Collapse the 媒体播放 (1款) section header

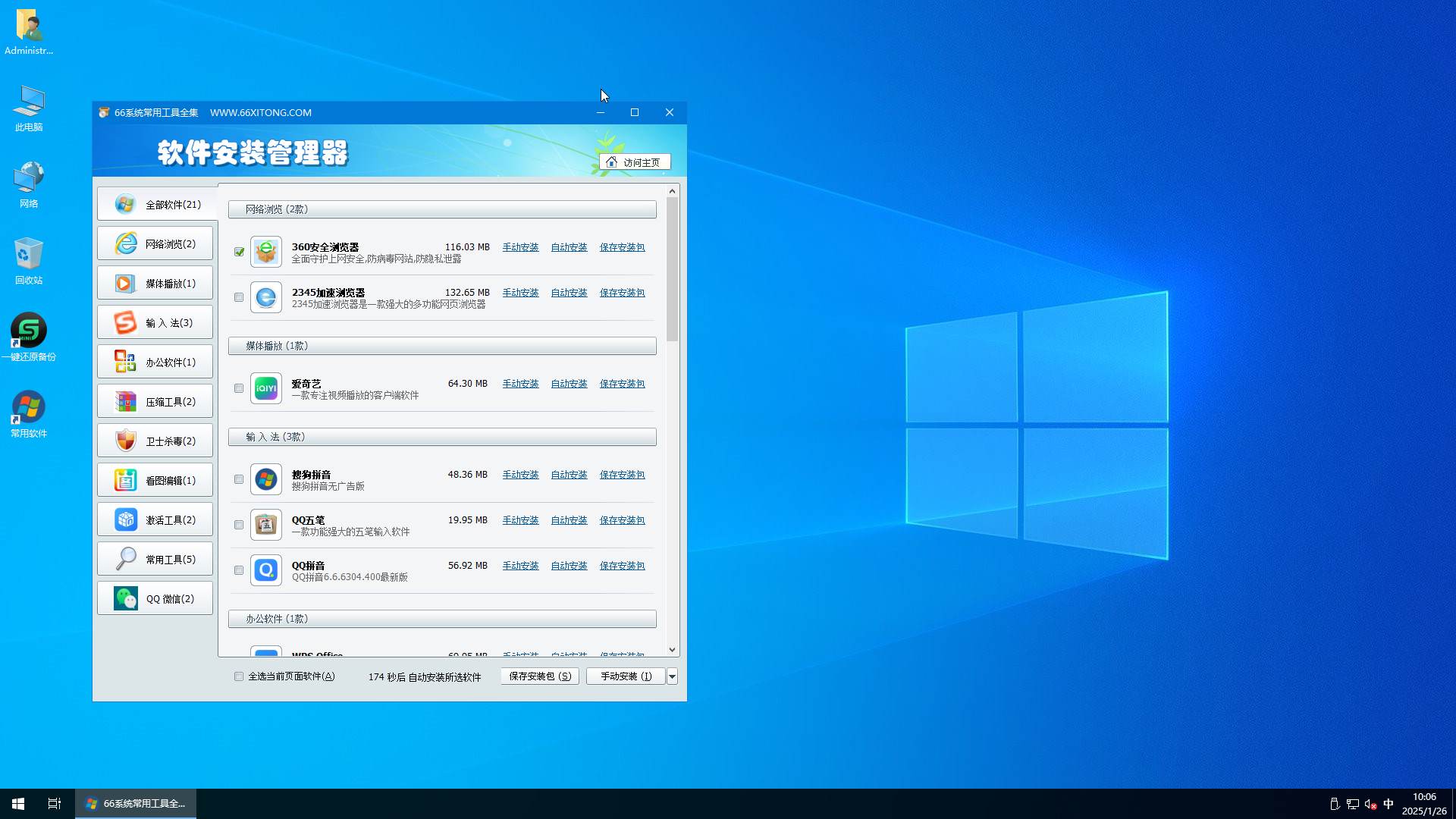click(442, 346)
